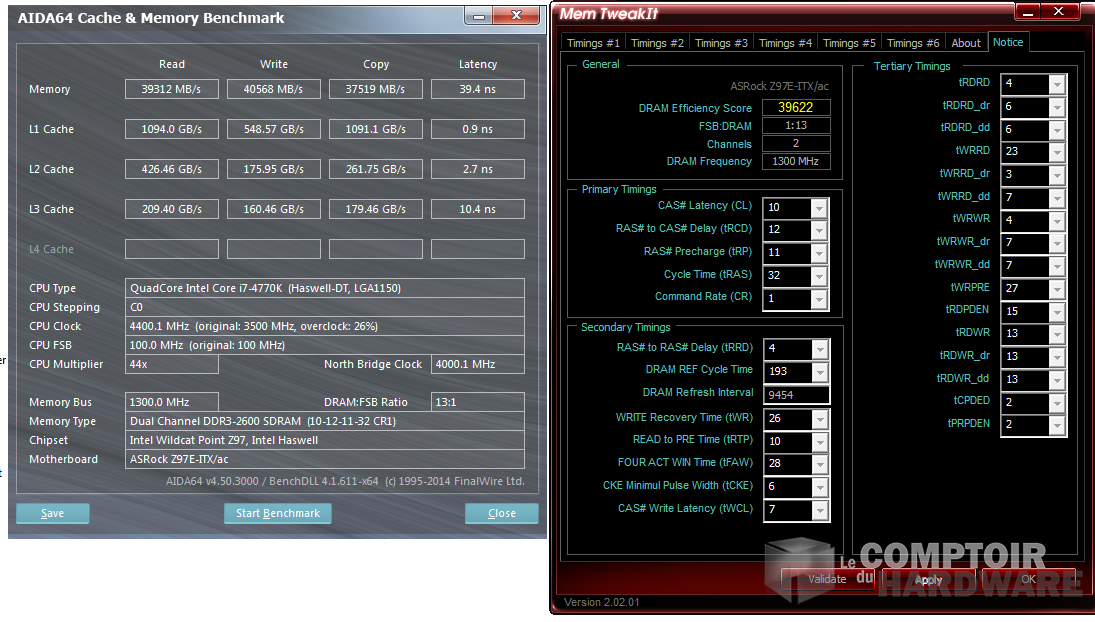This screenshot has height=622, width=1095.
Task: Expand the tRCD RAS# to CAS# Delay dropdown
Action: point(819,230)
